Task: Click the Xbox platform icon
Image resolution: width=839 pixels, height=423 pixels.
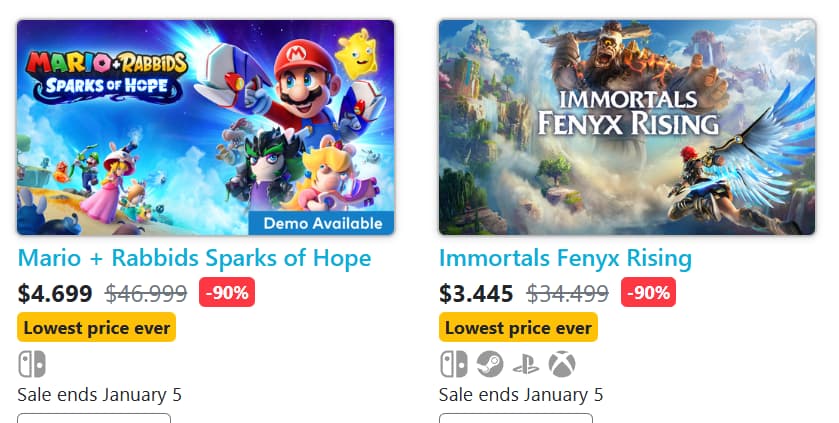Action: [x=561, y=364]
